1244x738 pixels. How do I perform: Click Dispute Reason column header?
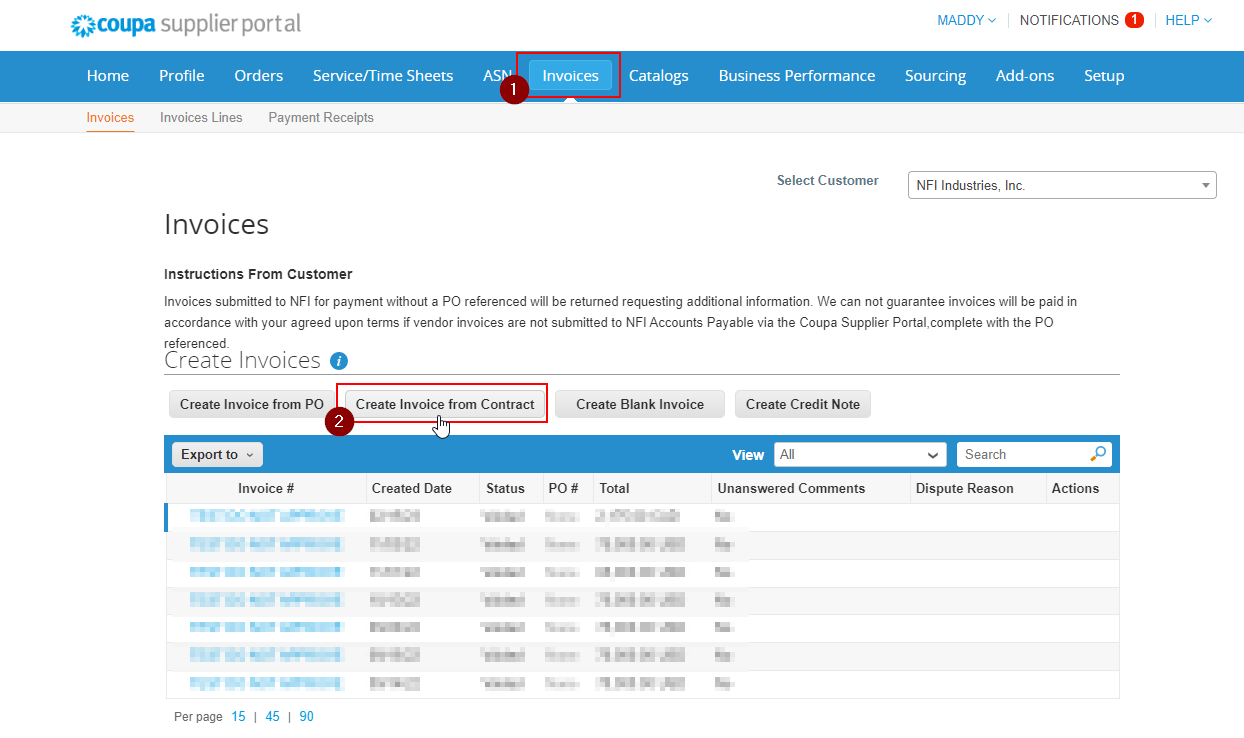tap(964, 489)
